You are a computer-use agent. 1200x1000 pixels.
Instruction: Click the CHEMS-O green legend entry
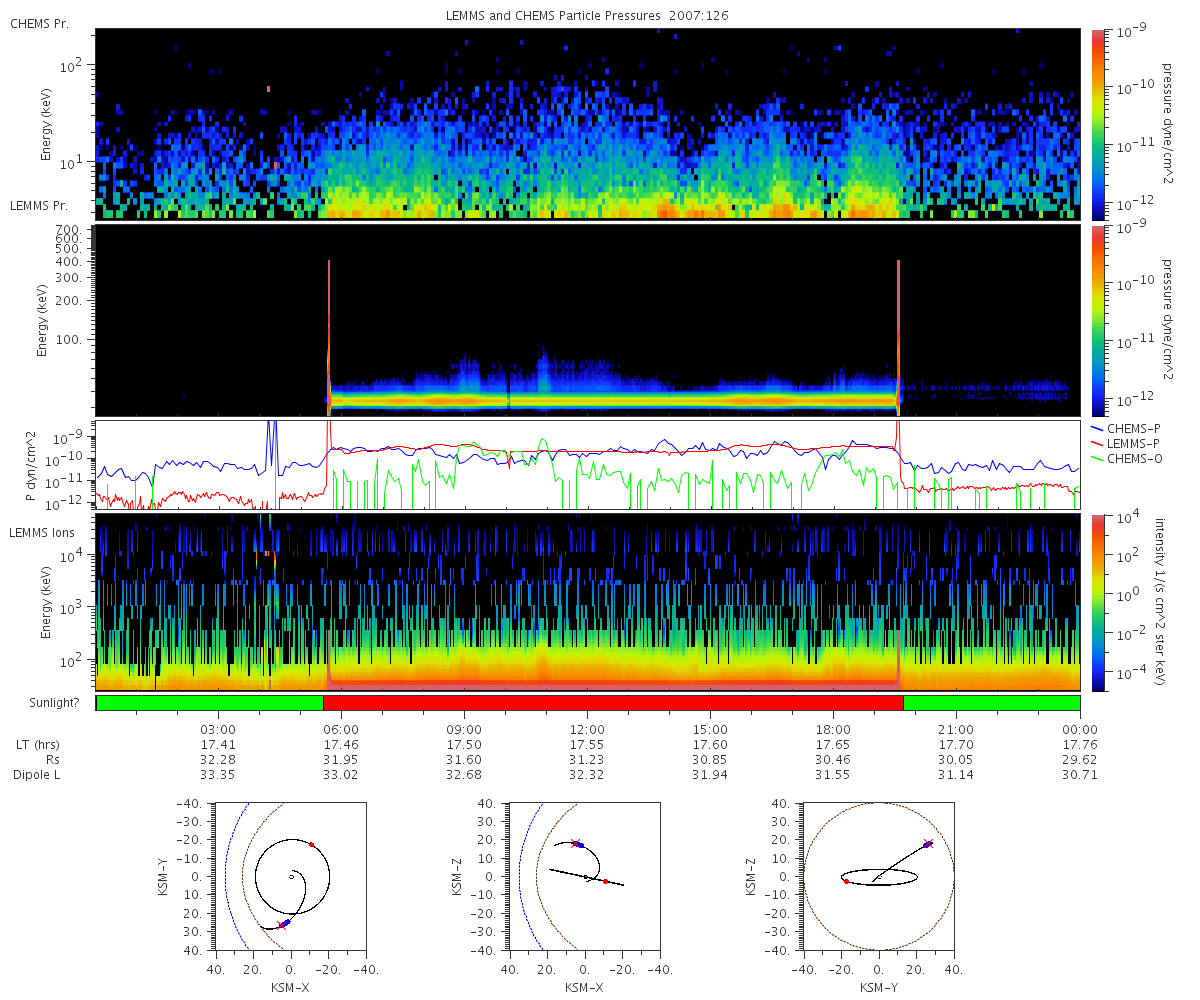coord(1127,458)
